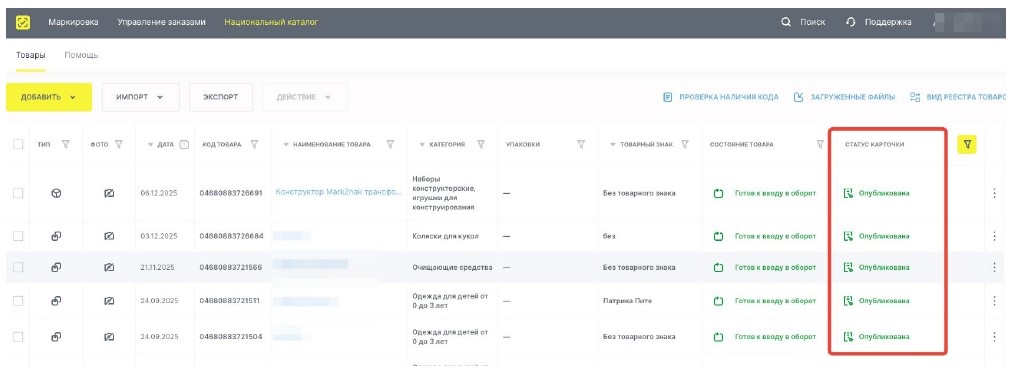
Task: Switch to the Помощь tab
Action: (81, 55)
